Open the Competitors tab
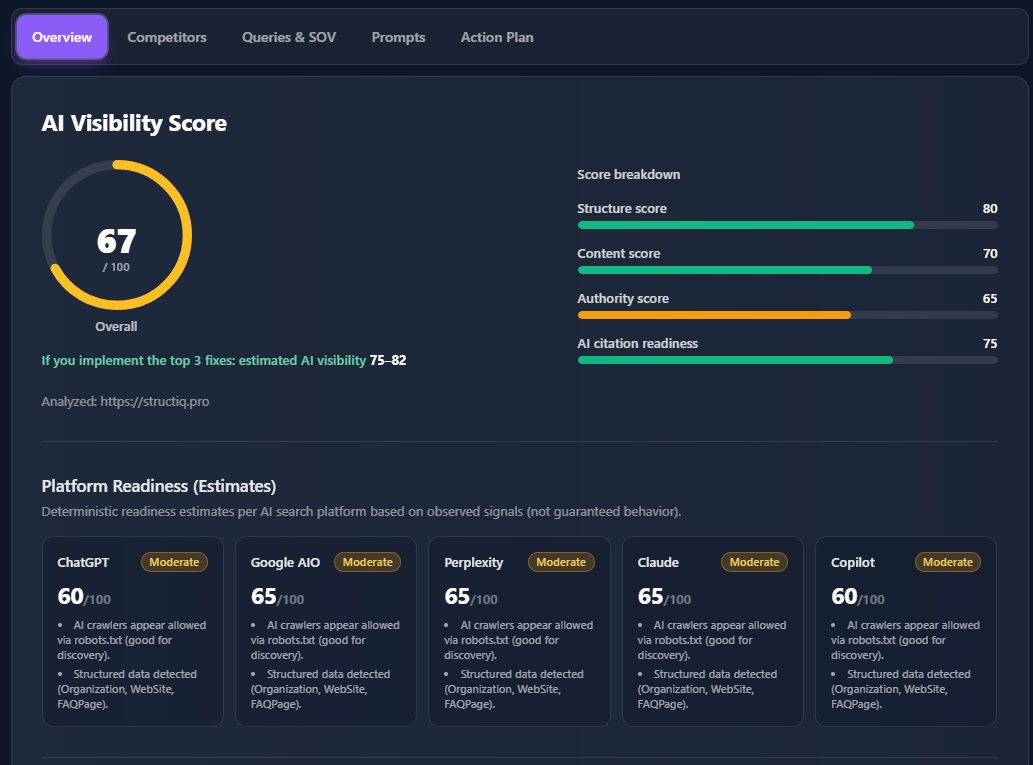This screenshot has height=765, width=1033. (167, 38)
